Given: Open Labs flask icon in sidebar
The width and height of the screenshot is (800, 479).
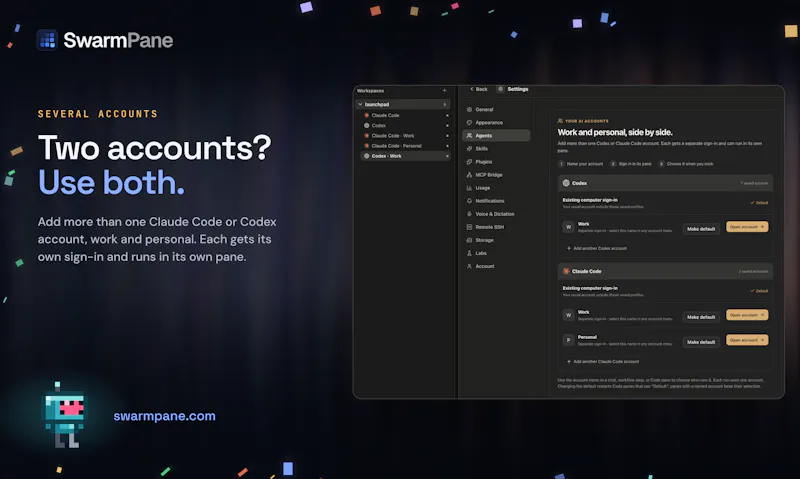Looking at the screenshot, I should pyautogui.click(x=469, y=253).
